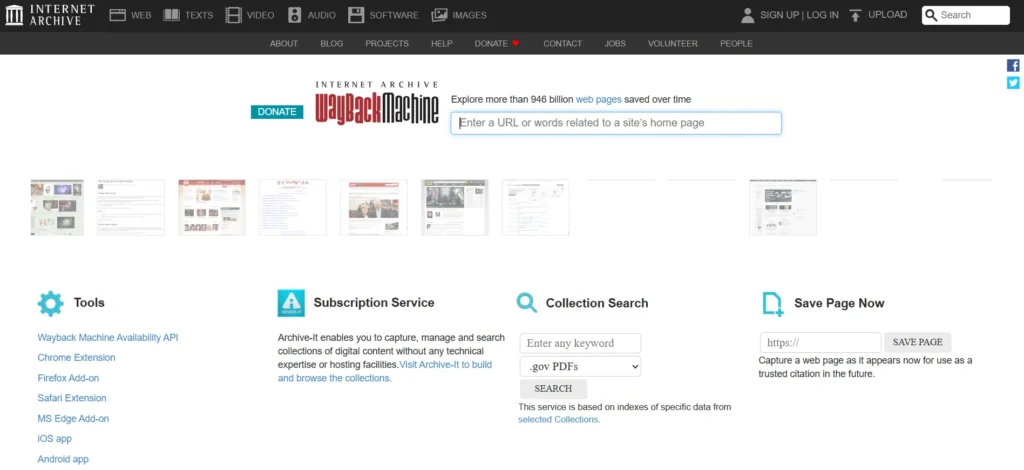Open the .gov PDFs collection dropdown

581,366
